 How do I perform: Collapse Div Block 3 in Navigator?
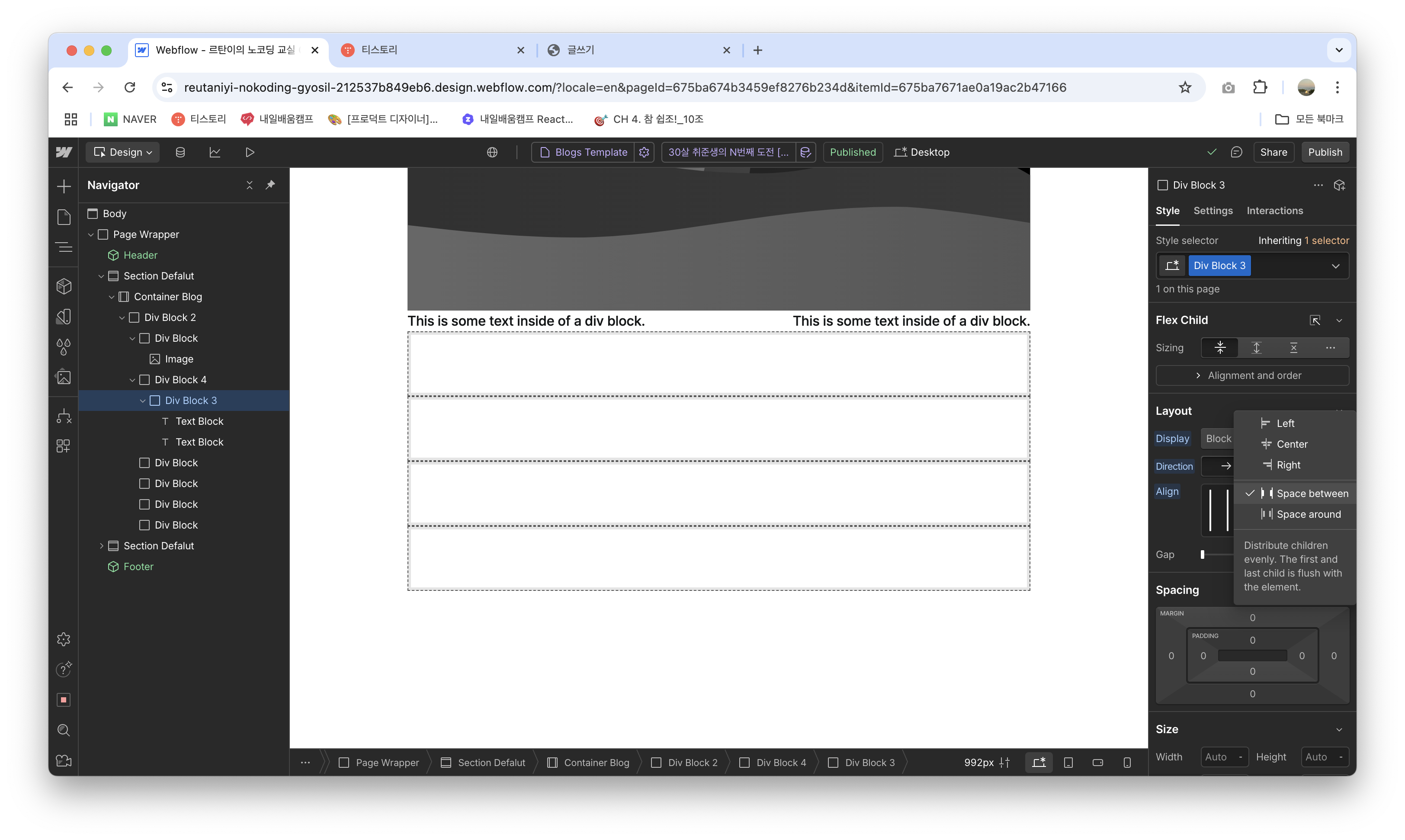143,401
